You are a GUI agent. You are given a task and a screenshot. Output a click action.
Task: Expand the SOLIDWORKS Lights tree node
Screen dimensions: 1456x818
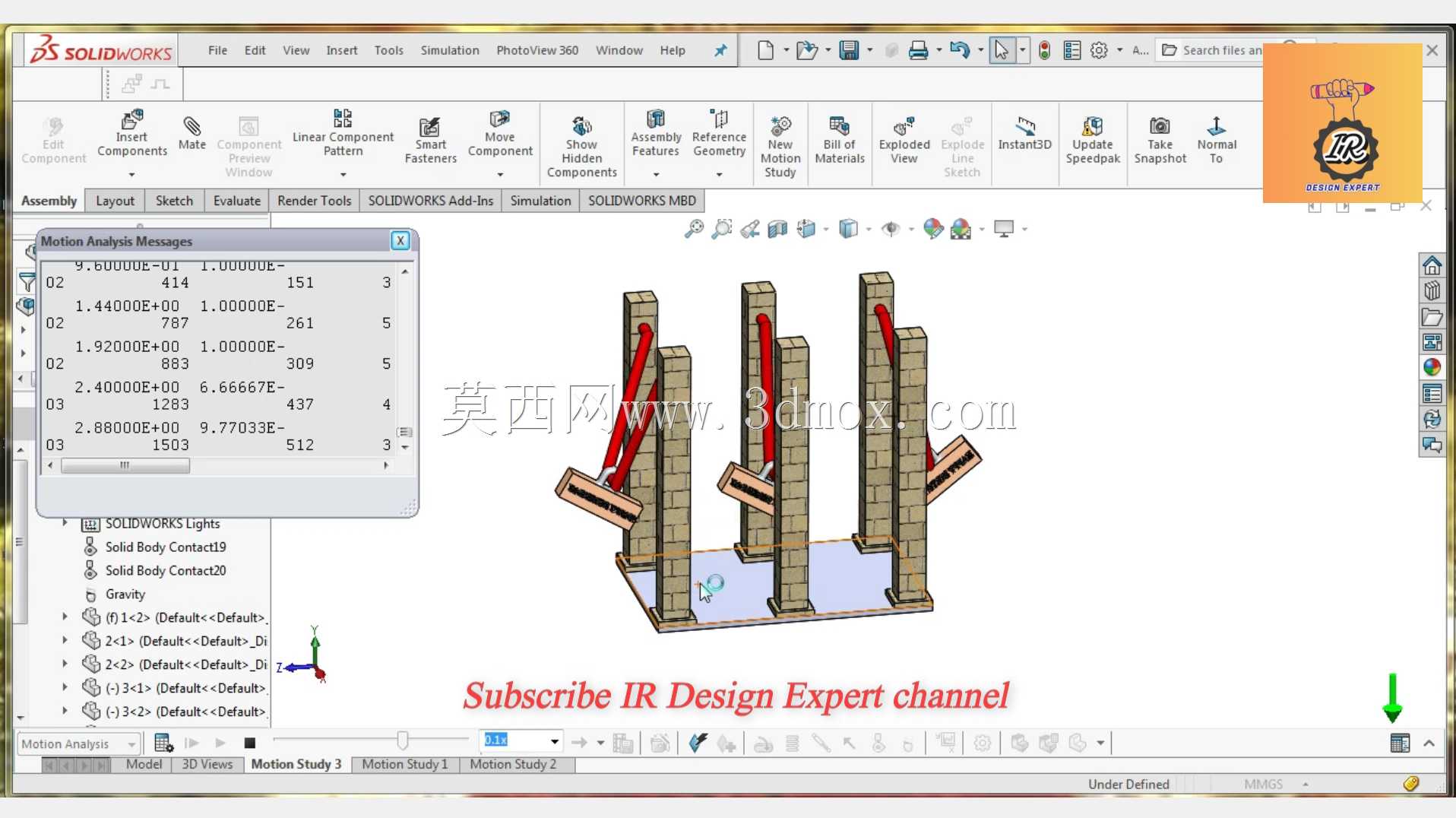click(x=65, y=523)
